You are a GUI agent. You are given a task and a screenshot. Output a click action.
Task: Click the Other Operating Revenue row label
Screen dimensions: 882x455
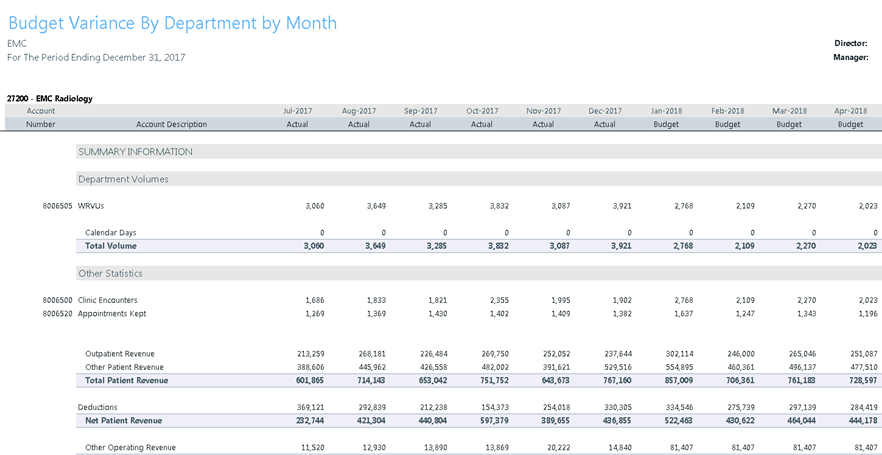tap(130, 447)
